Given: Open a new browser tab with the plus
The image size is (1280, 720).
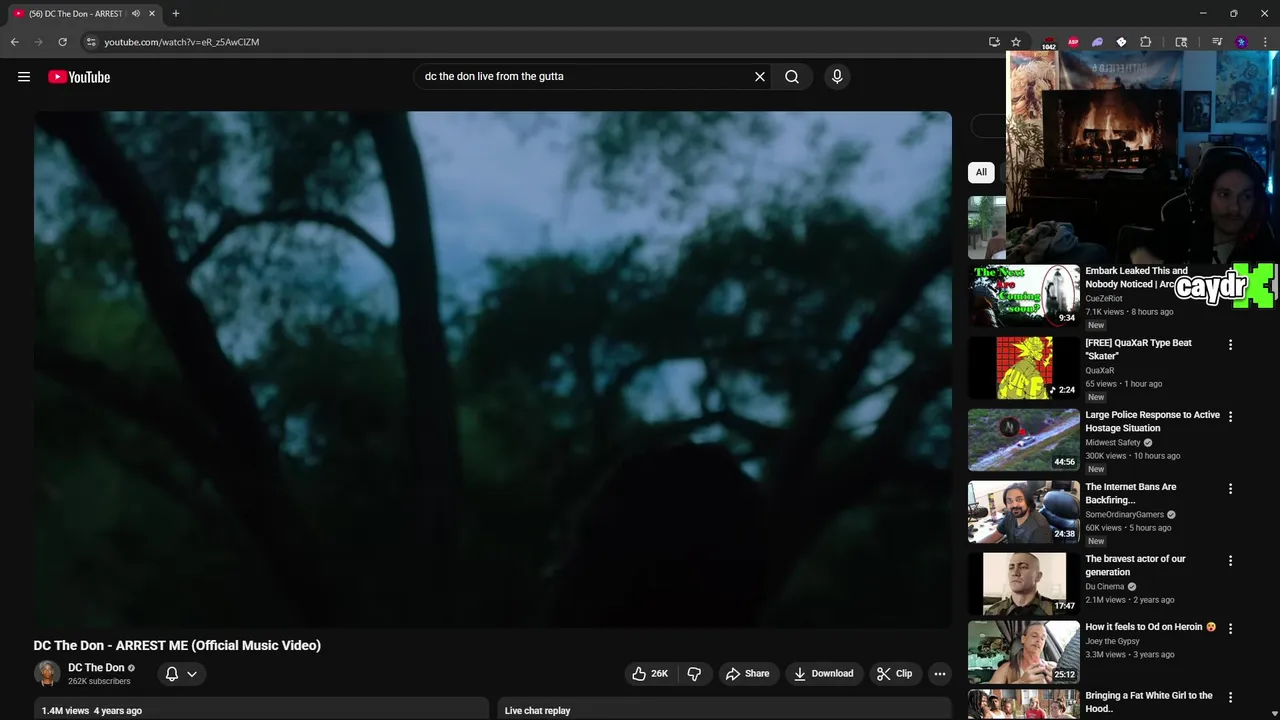Looking at the screenshot, I should click(176, 14).
